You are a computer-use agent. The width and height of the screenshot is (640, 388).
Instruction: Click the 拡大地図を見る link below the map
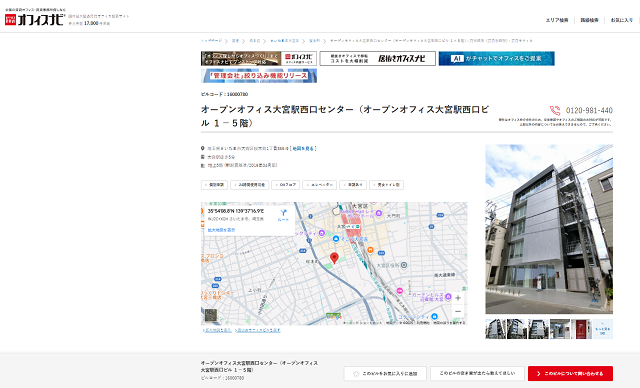[x=217, y=330]
